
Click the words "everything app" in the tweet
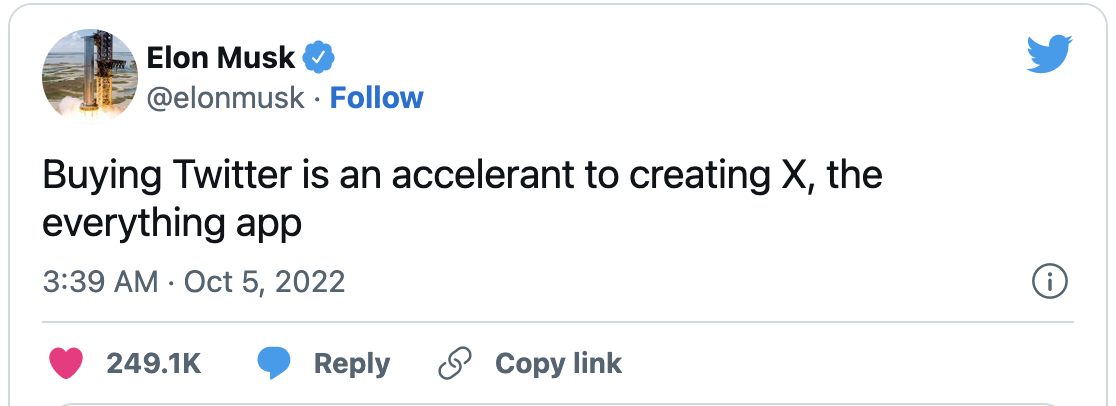[171, 224]
